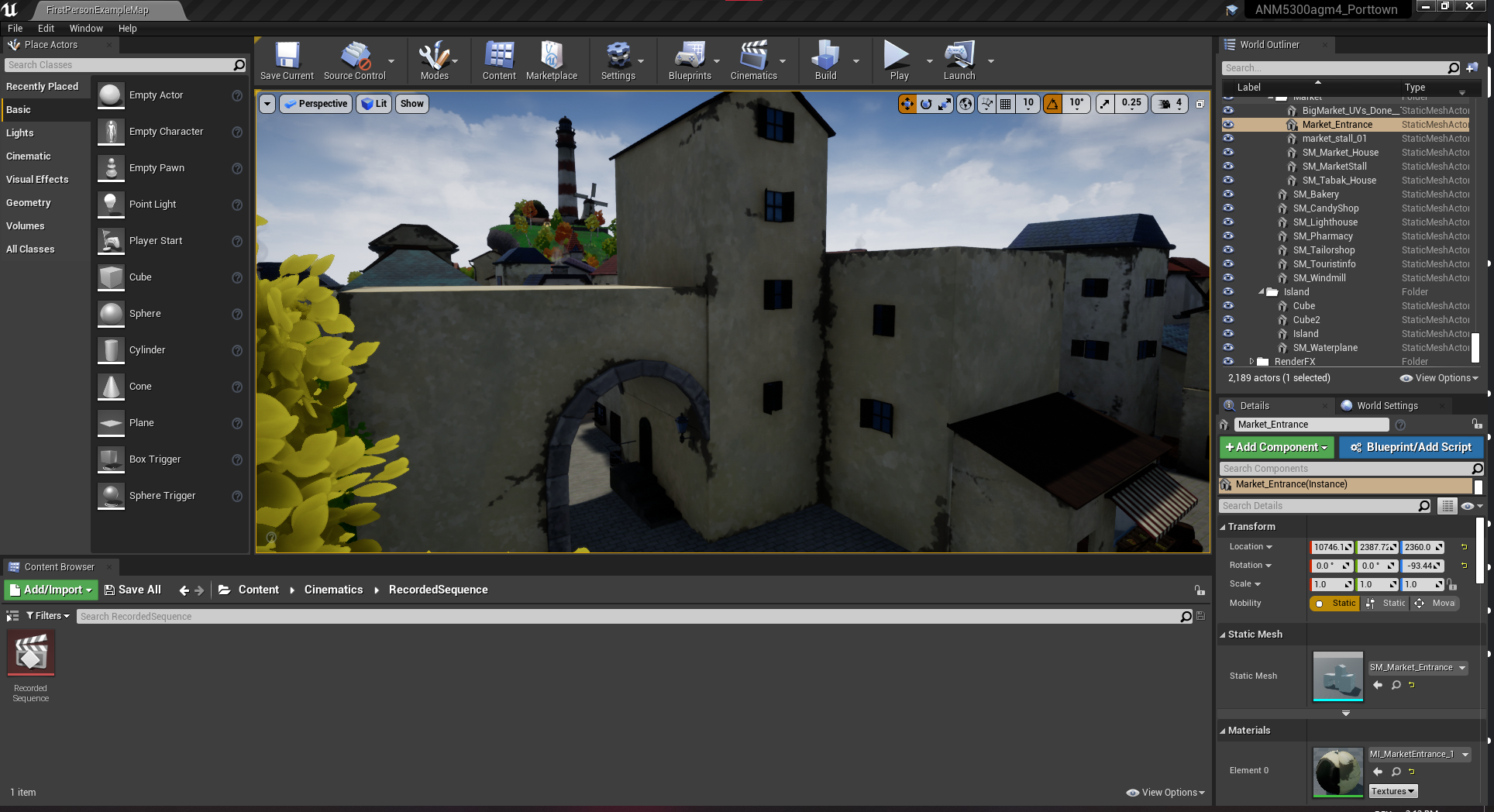Hide the SM_Lighthouse actor eye icon

[x=1228, y=222]
